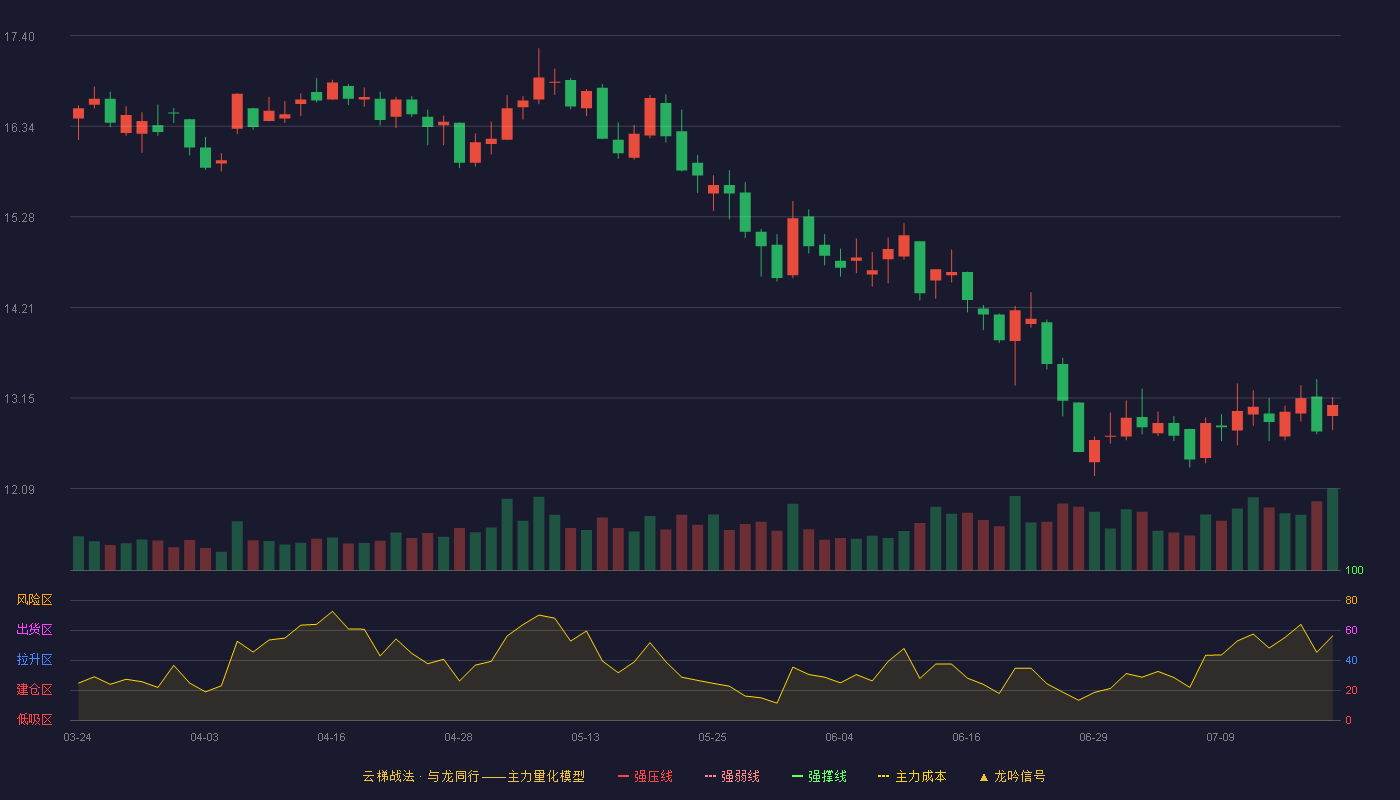Toggle the 龙吟信号 triangle legend entry
Viewport: 1400px width, 800px height.
1012,776
